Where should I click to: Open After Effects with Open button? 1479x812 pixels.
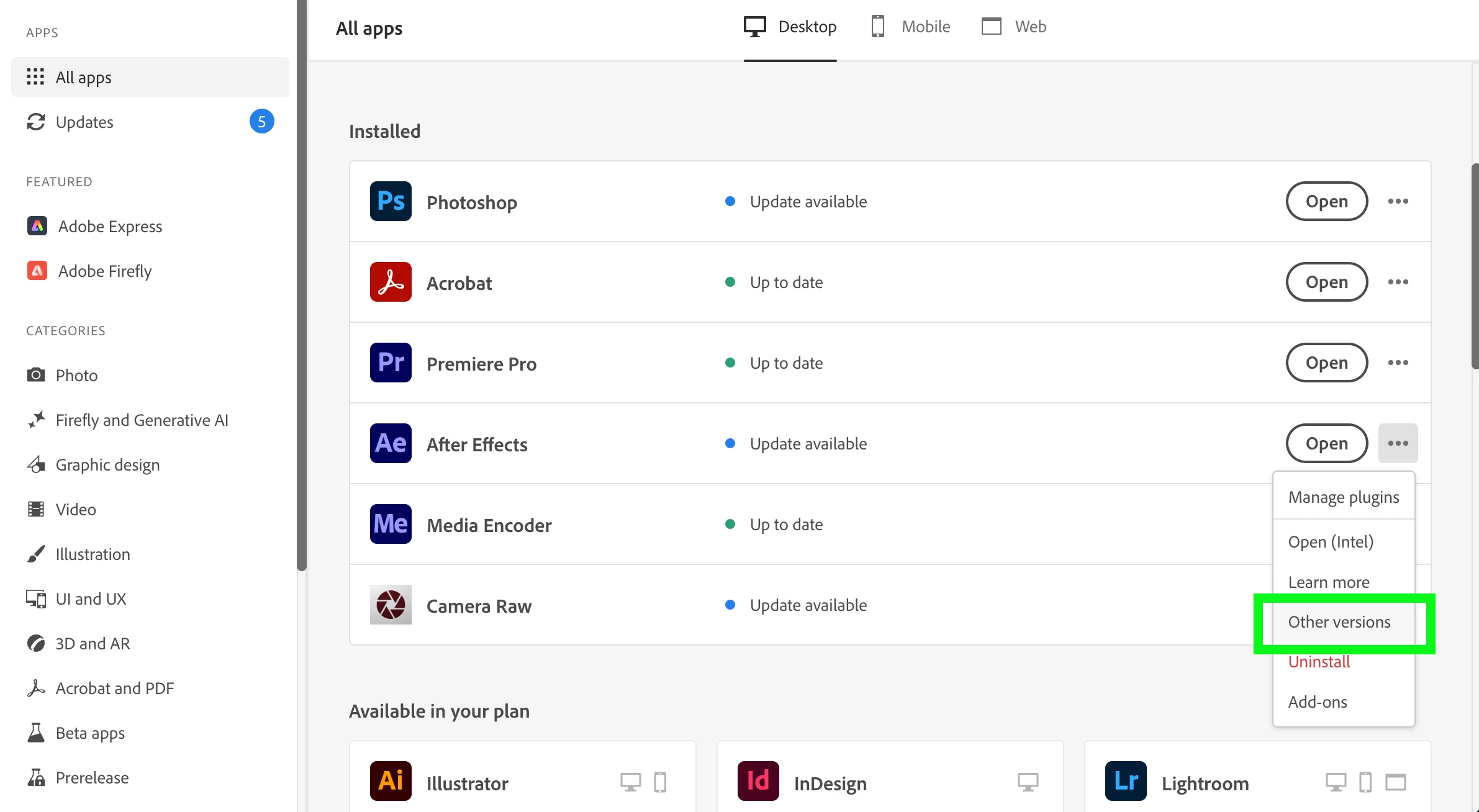pos(1326,443)
